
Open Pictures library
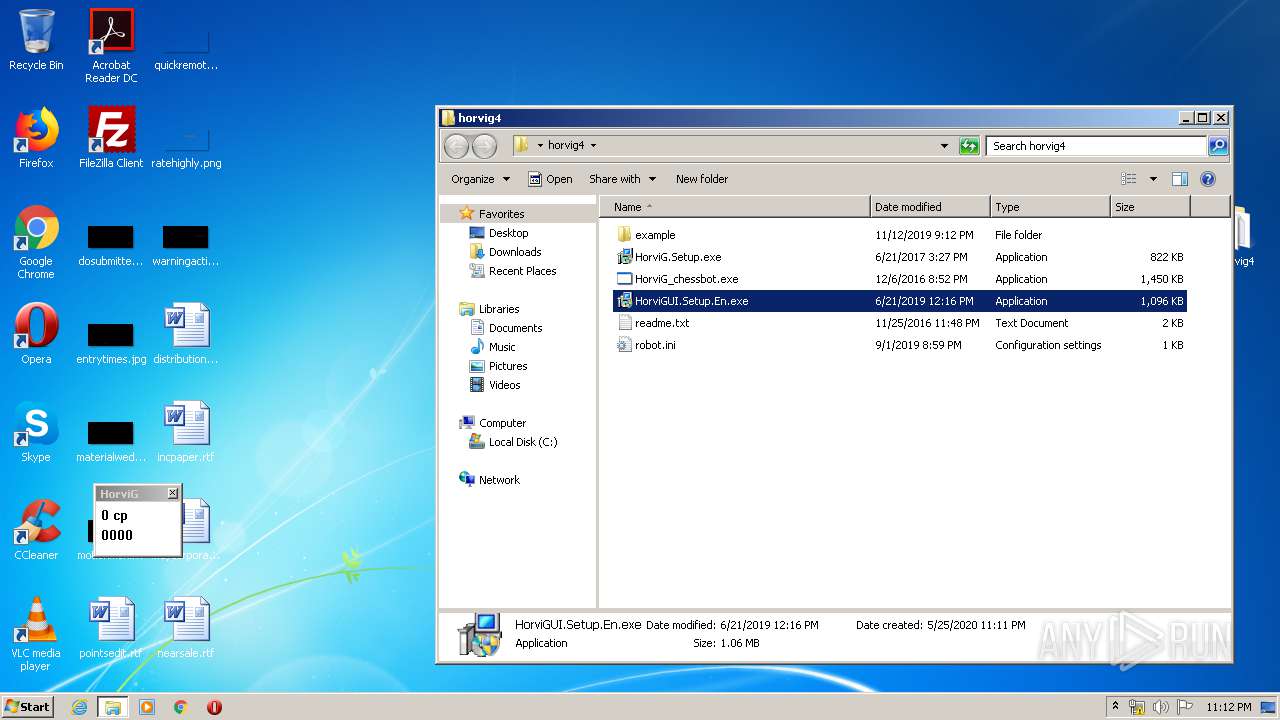pyautogui.click(x=508, y=366)
